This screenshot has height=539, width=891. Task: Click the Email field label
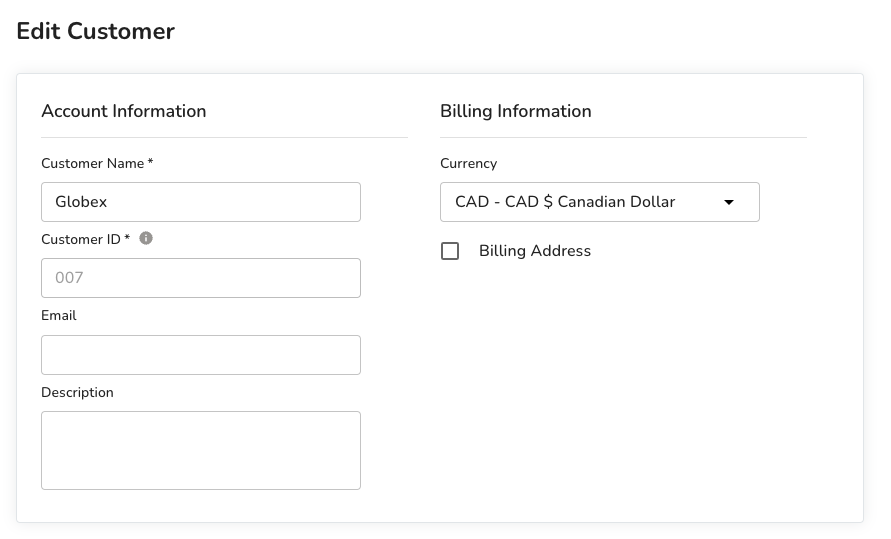59,316
